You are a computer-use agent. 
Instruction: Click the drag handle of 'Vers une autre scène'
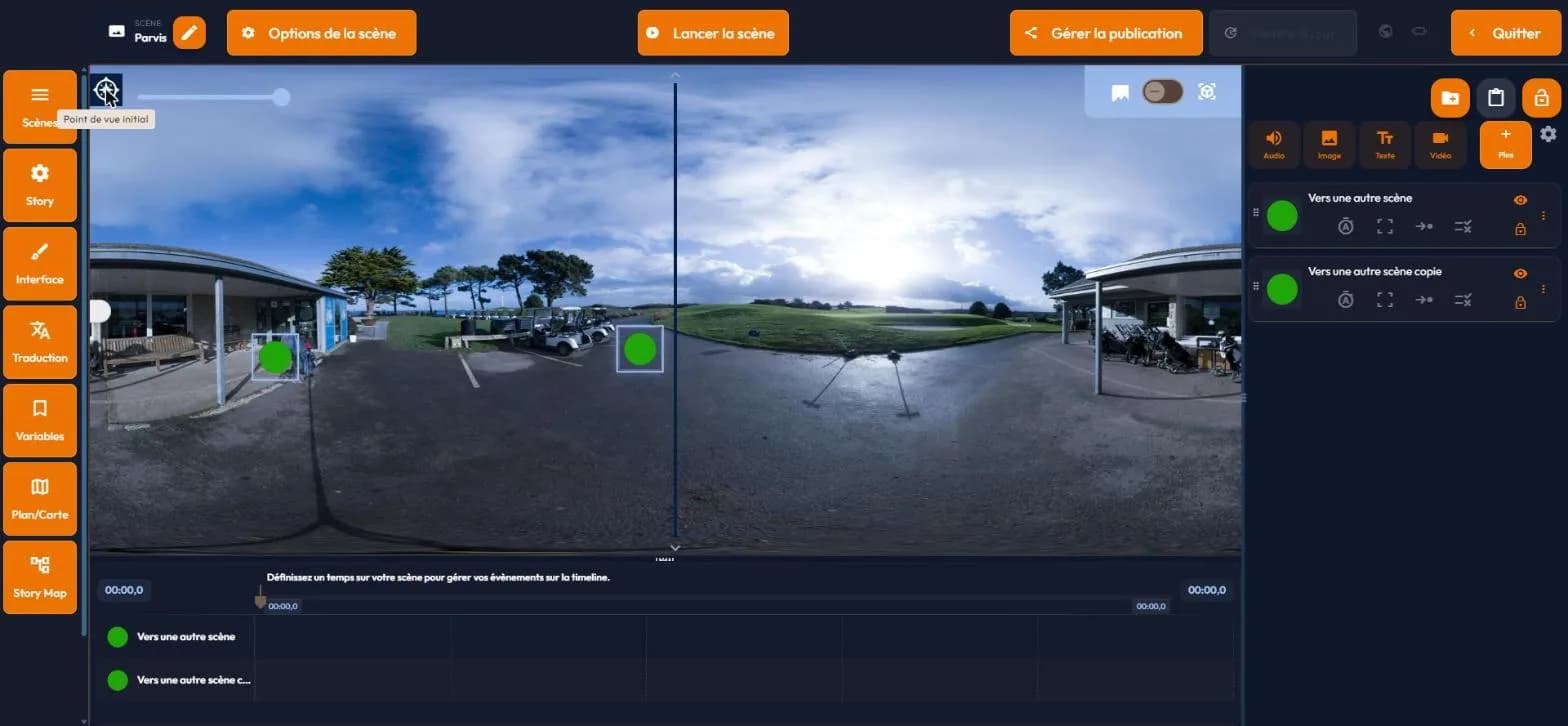click(x=1256, y=212)
